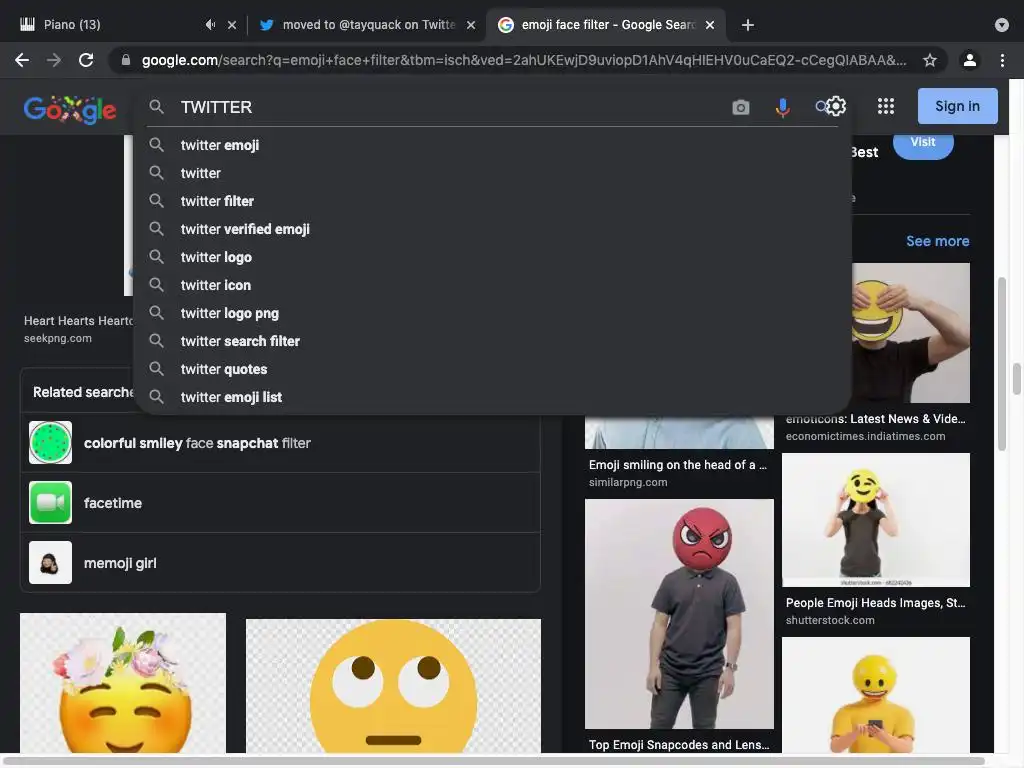Open the memoji girl related search
This screenshot has height=768, width=1024.
(x=280, y=563)
